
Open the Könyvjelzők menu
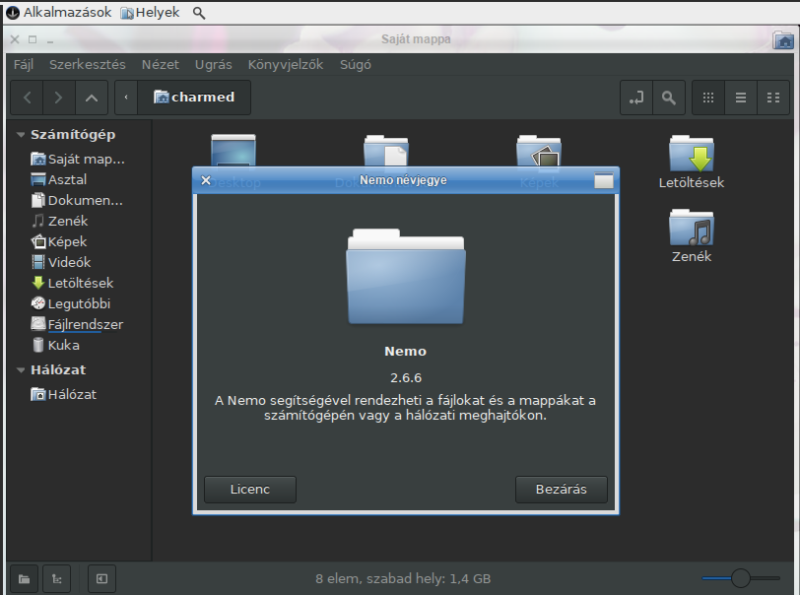[285, 65]
